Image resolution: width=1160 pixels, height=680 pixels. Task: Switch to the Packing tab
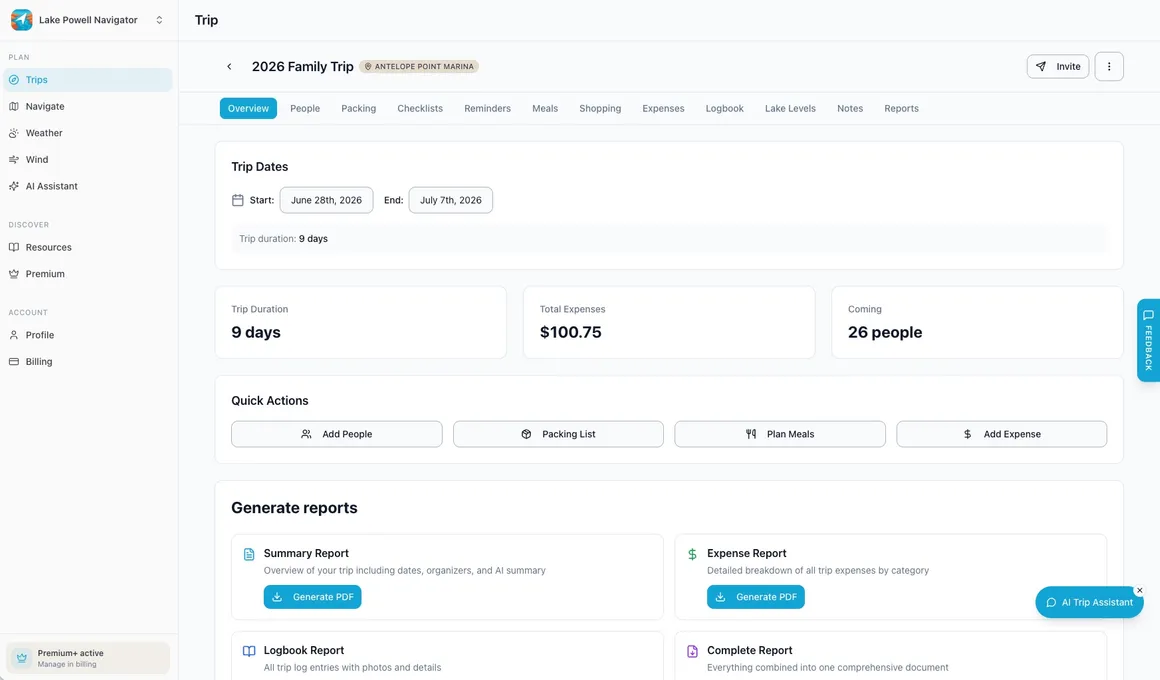pos(359,108)
